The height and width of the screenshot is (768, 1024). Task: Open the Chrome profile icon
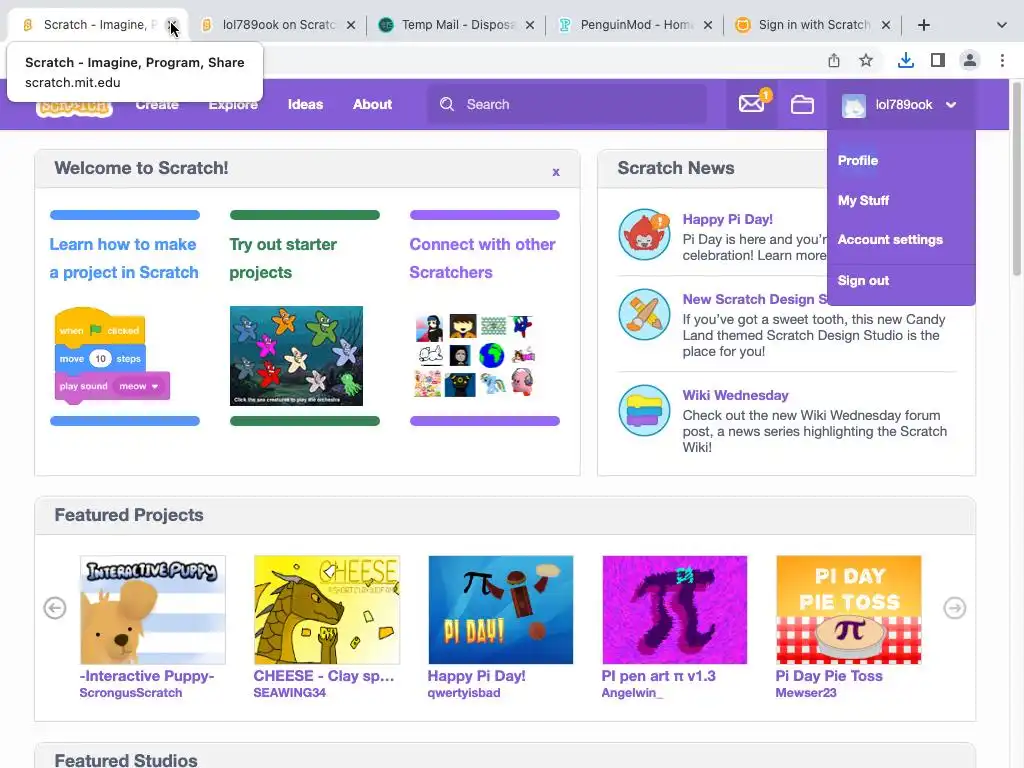click(970, 61)
